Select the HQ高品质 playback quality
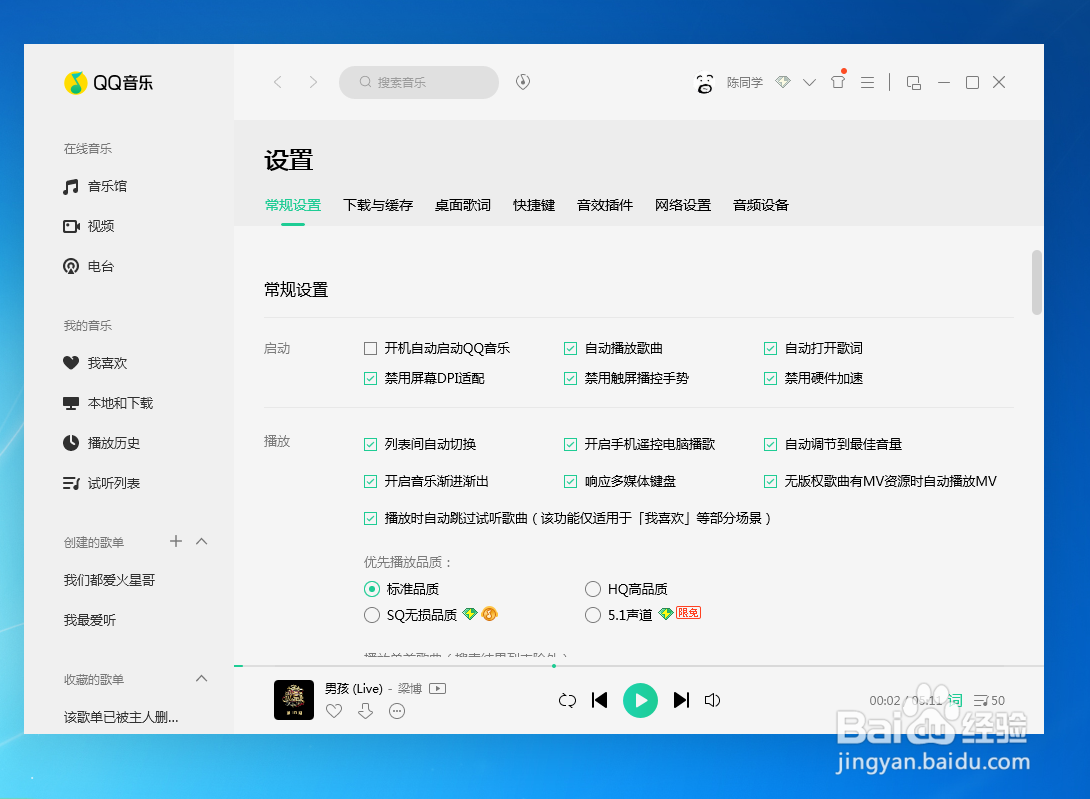Image resolution: width=1090 pixels, height=799 pixels. click(592, 588)
